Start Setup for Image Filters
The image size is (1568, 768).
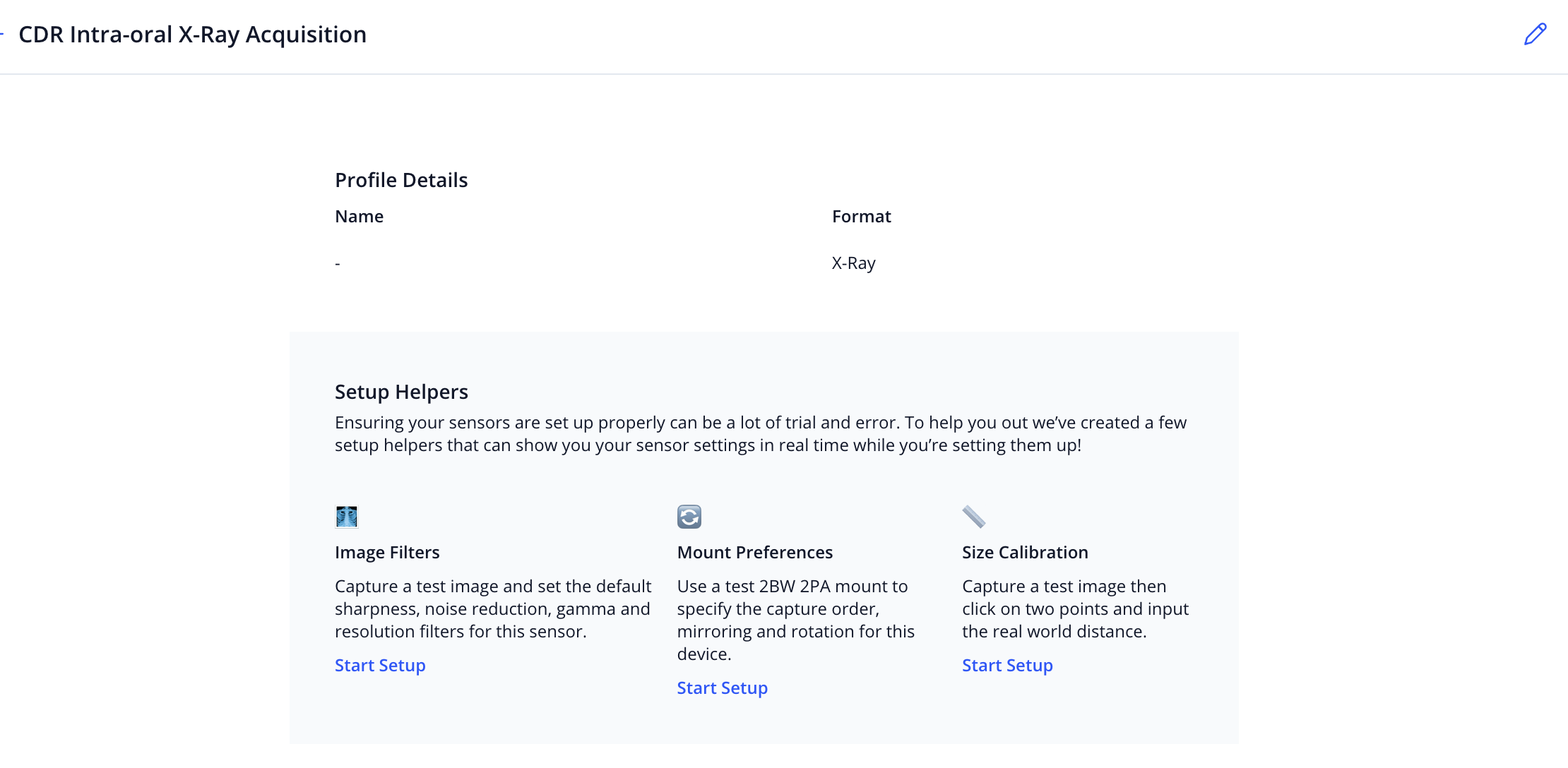click(x=380, y=665)
